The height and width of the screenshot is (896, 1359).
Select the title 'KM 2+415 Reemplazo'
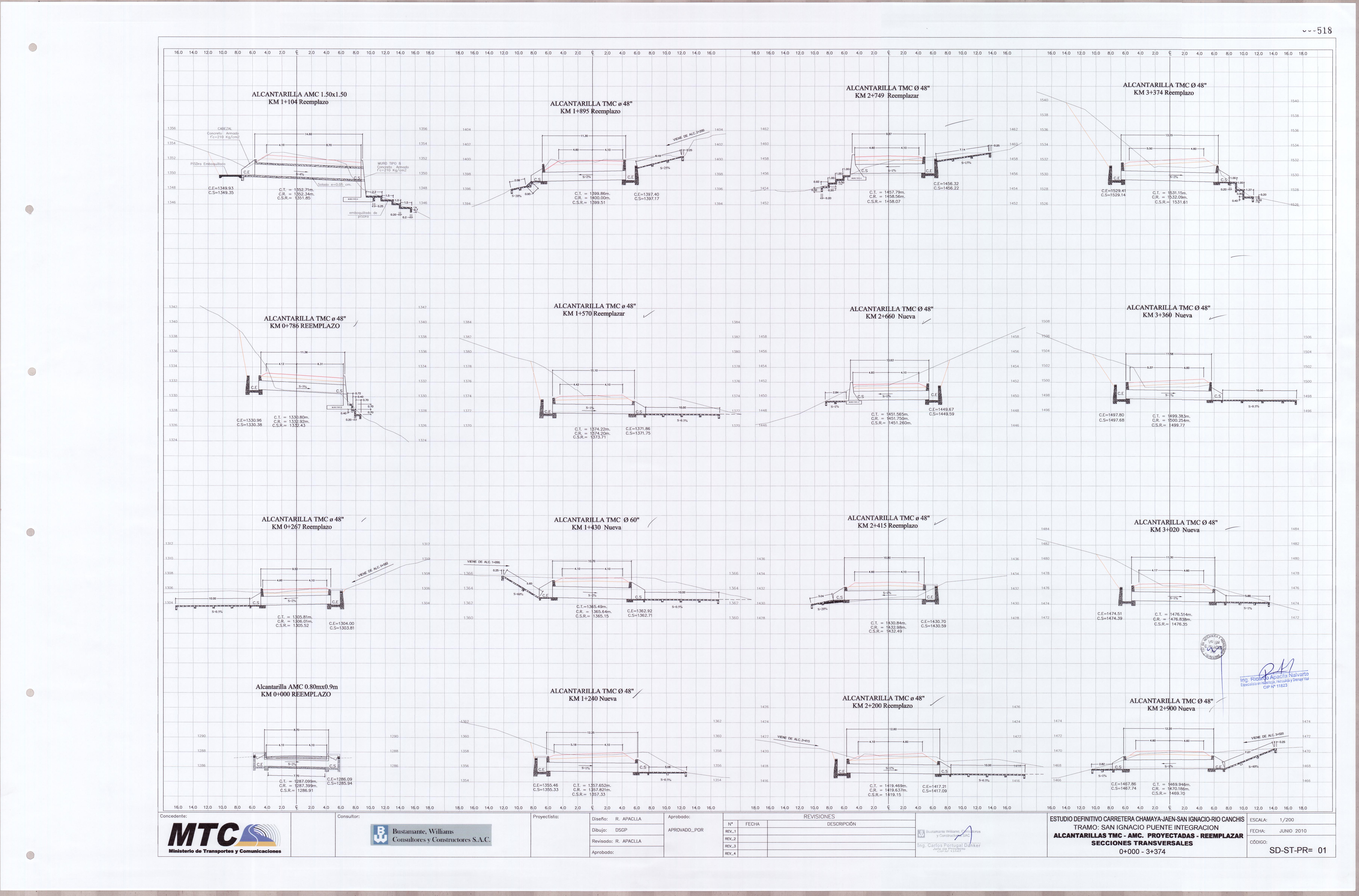(x=888, y=526)
